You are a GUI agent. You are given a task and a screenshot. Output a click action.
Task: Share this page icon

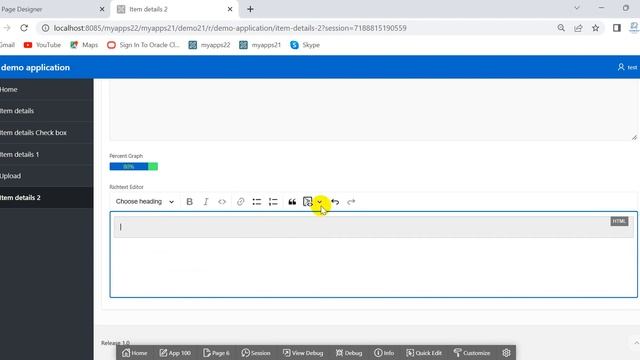pyautogui.click(x=578, y=28)
